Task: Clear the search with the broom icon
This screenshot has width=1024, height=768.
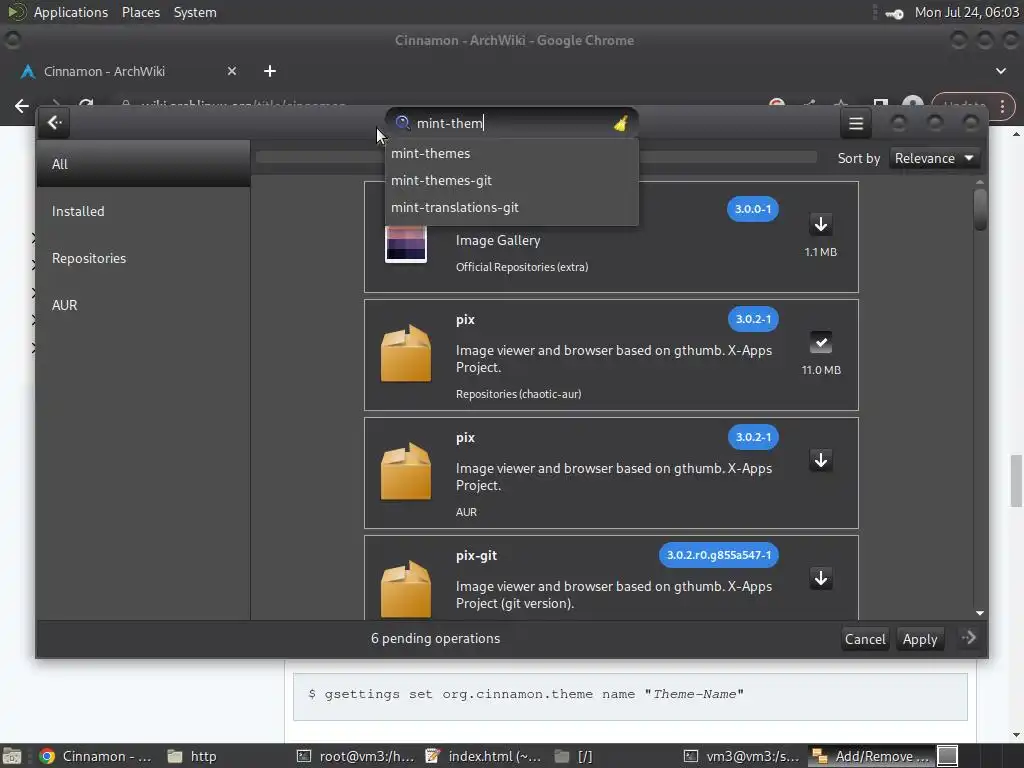Action: click(620, 123)
